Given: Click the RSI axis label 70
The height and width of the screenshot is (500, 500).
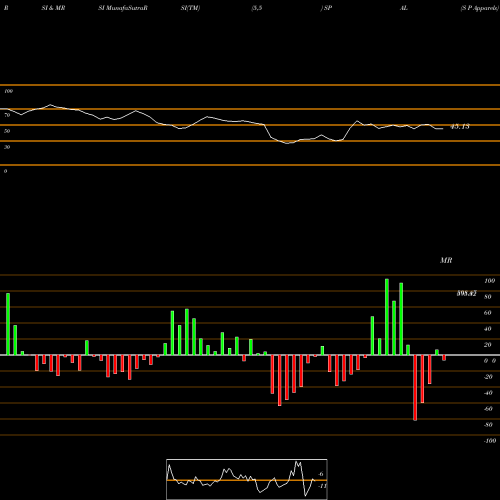Looking at the screenshot, I should tap(7, 115).
